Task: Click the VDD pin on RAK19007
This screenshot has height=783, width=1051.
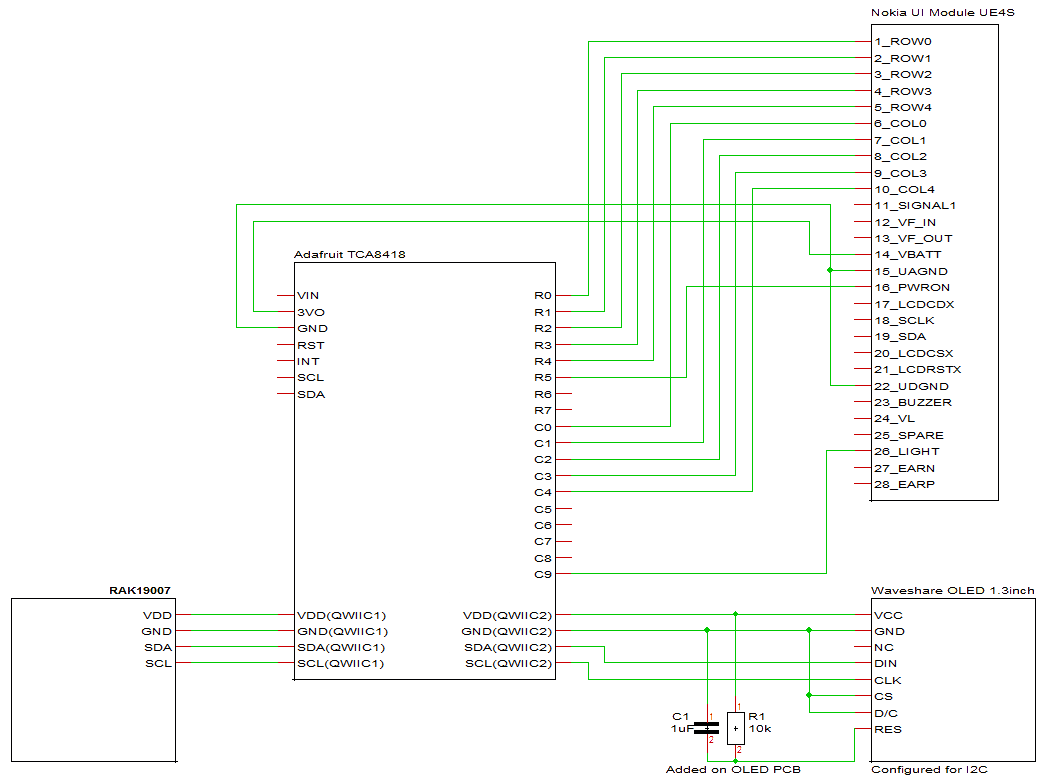Action: coord(158,615)
